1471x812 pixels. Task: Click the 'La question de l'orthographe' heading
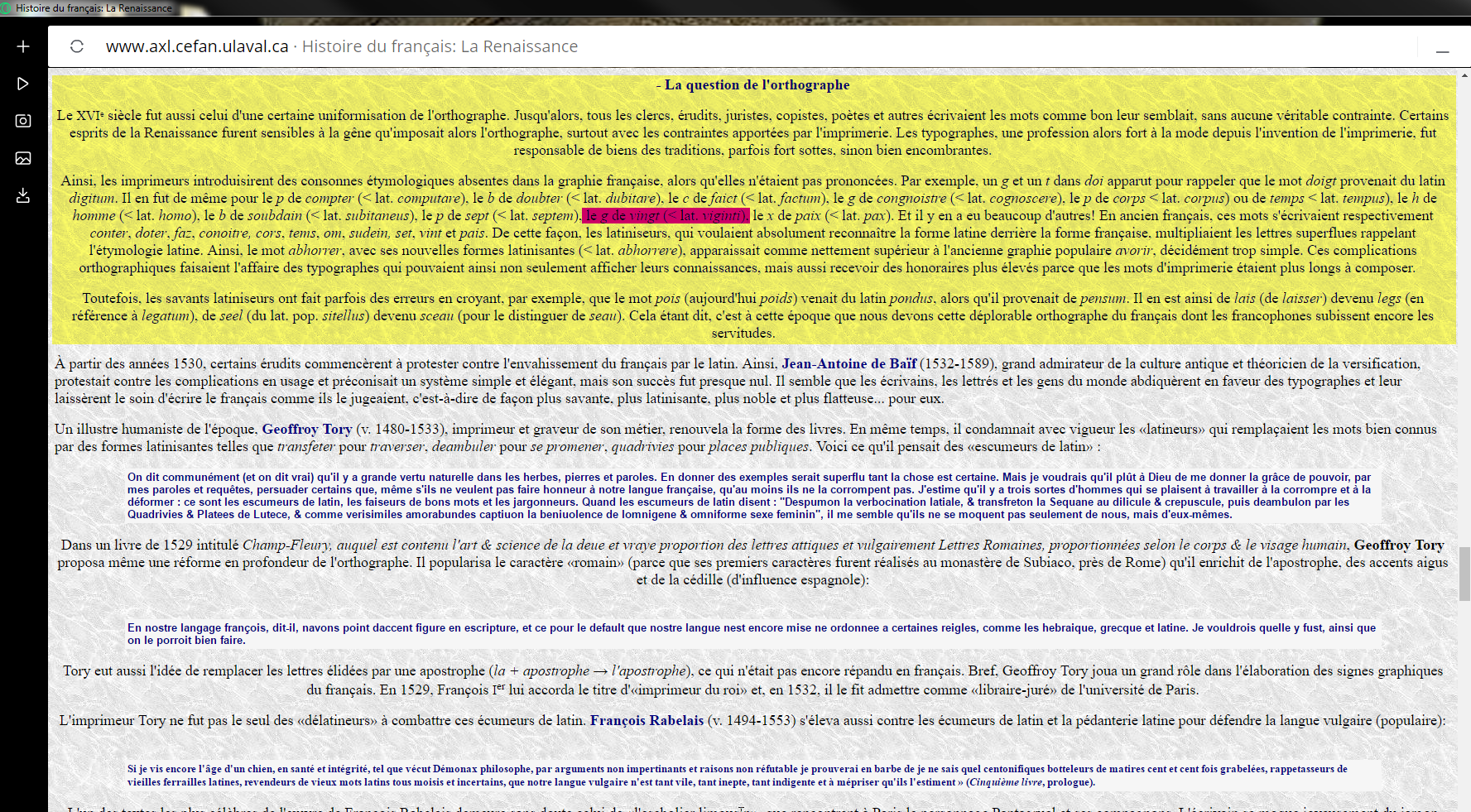pos(757,85)
